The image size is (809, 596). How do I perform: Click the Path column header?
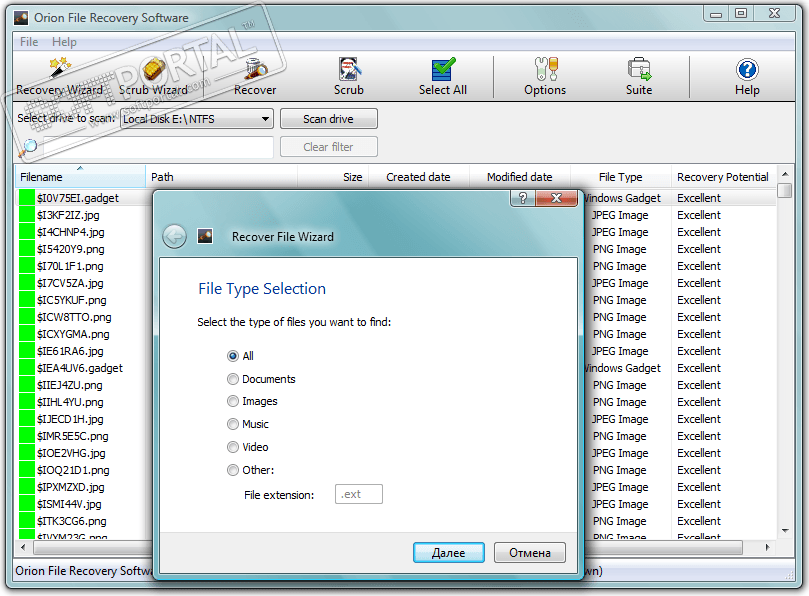point(221,177)
